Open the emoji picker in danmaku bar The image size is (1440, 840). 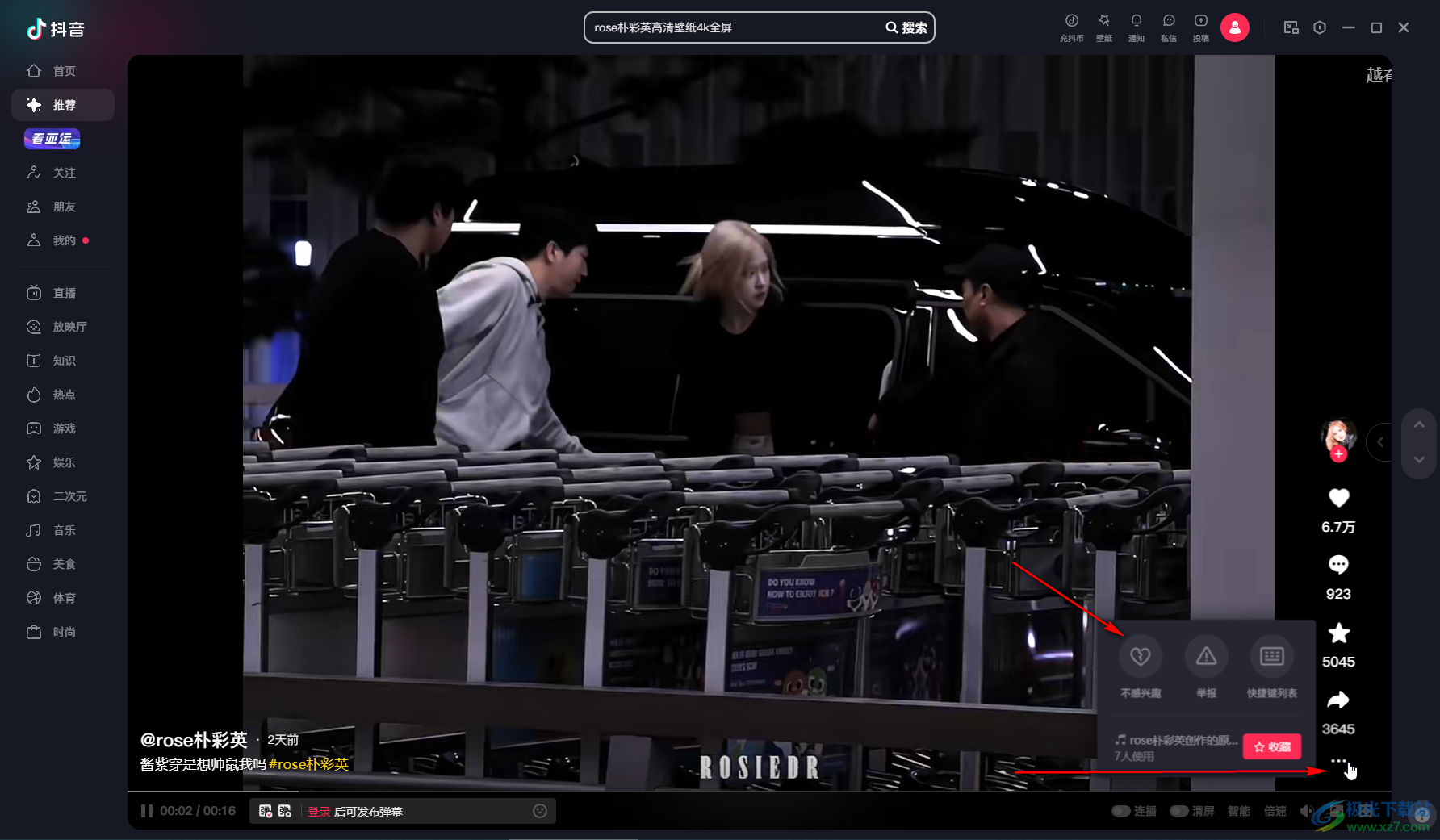point(540,811)
